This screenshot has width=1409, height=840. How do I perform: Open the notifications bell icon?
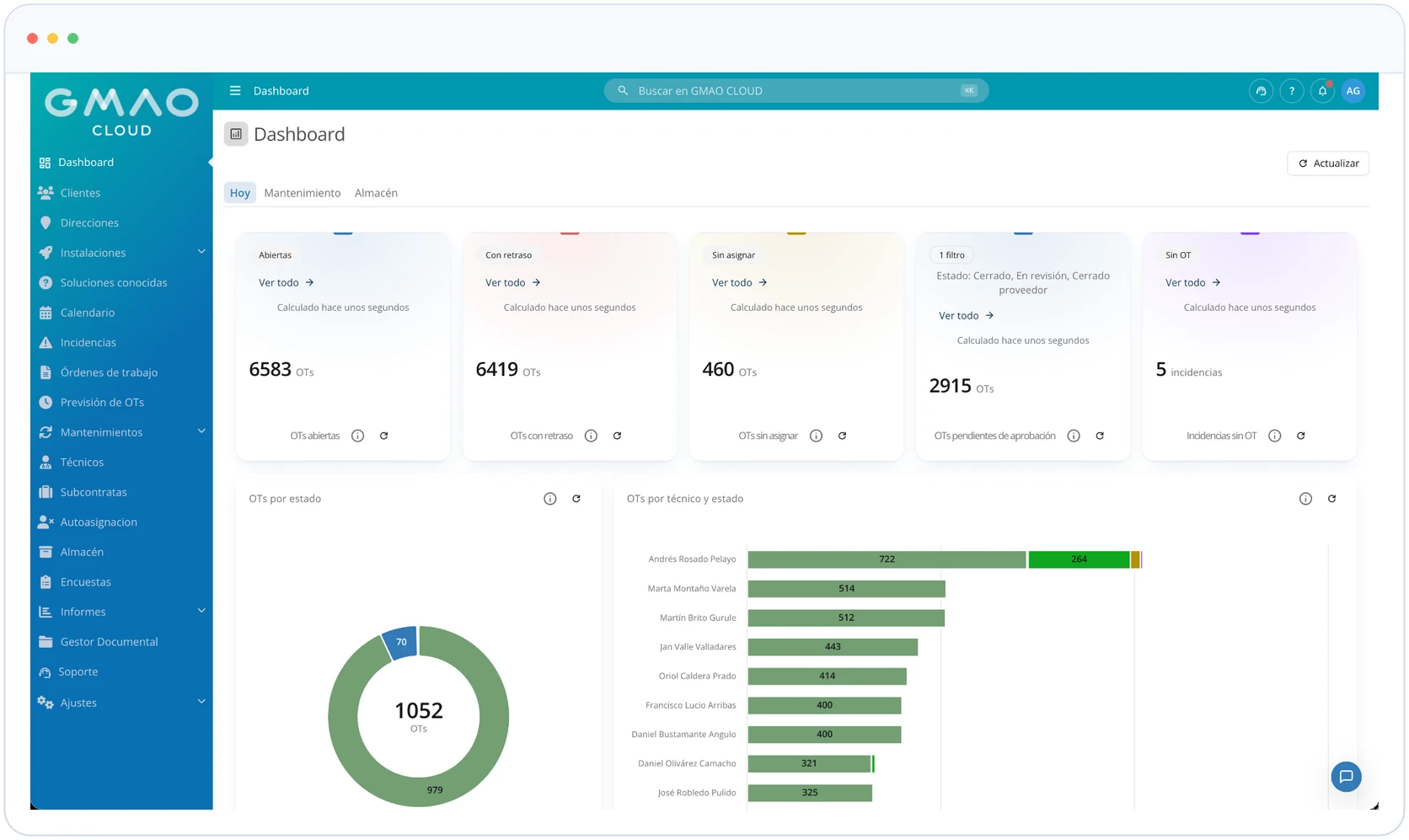1322,91
